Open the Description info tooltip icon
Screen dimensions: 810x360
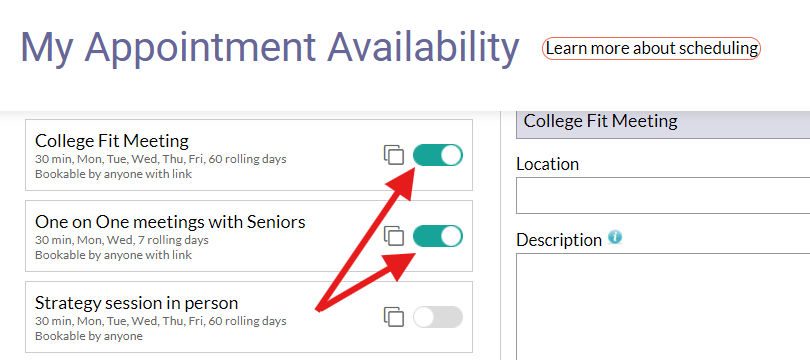615,237
